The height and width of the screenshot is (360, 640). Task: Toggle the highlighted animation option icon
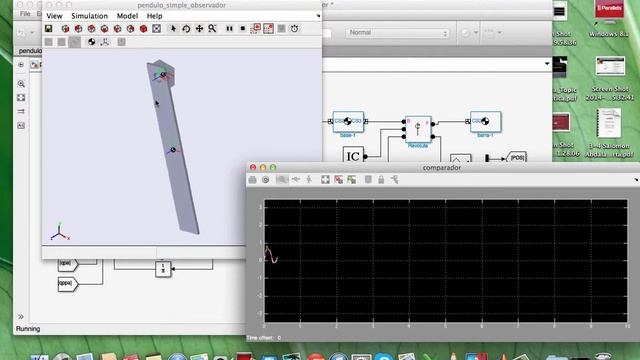tap(269, 29)
